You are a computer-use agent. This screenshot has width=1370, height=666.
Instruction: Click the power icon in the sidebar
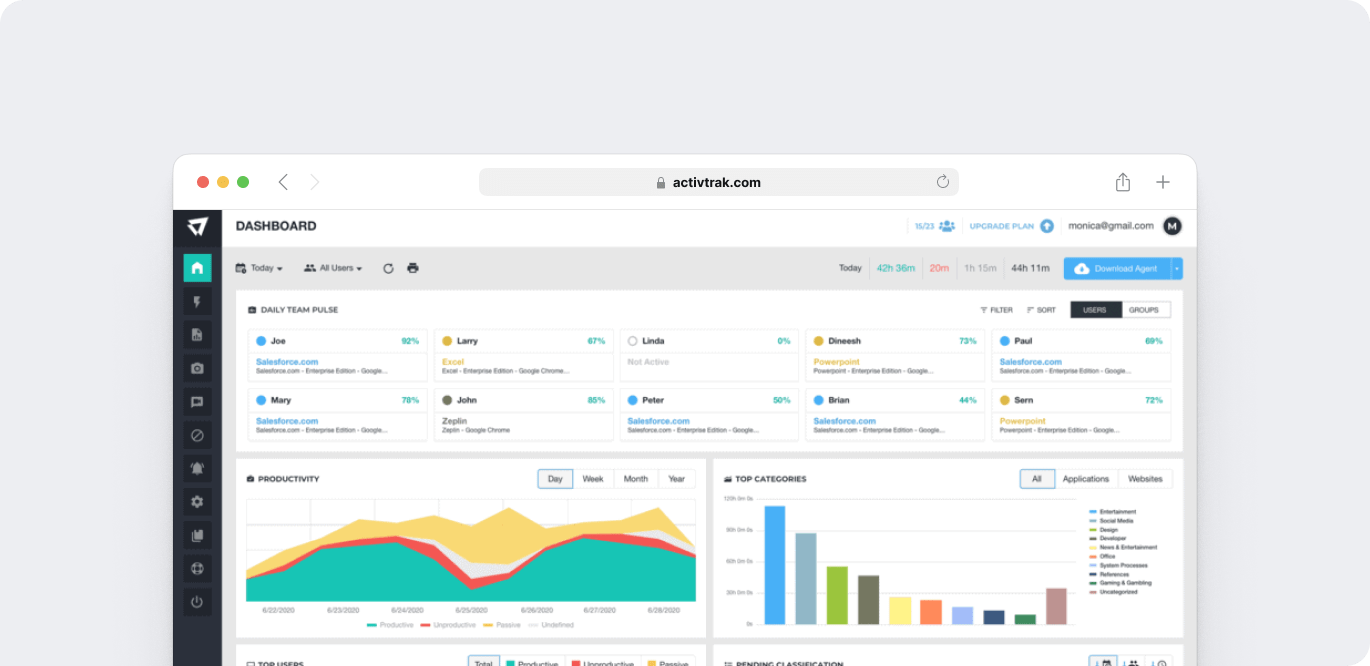click(197, 602)
